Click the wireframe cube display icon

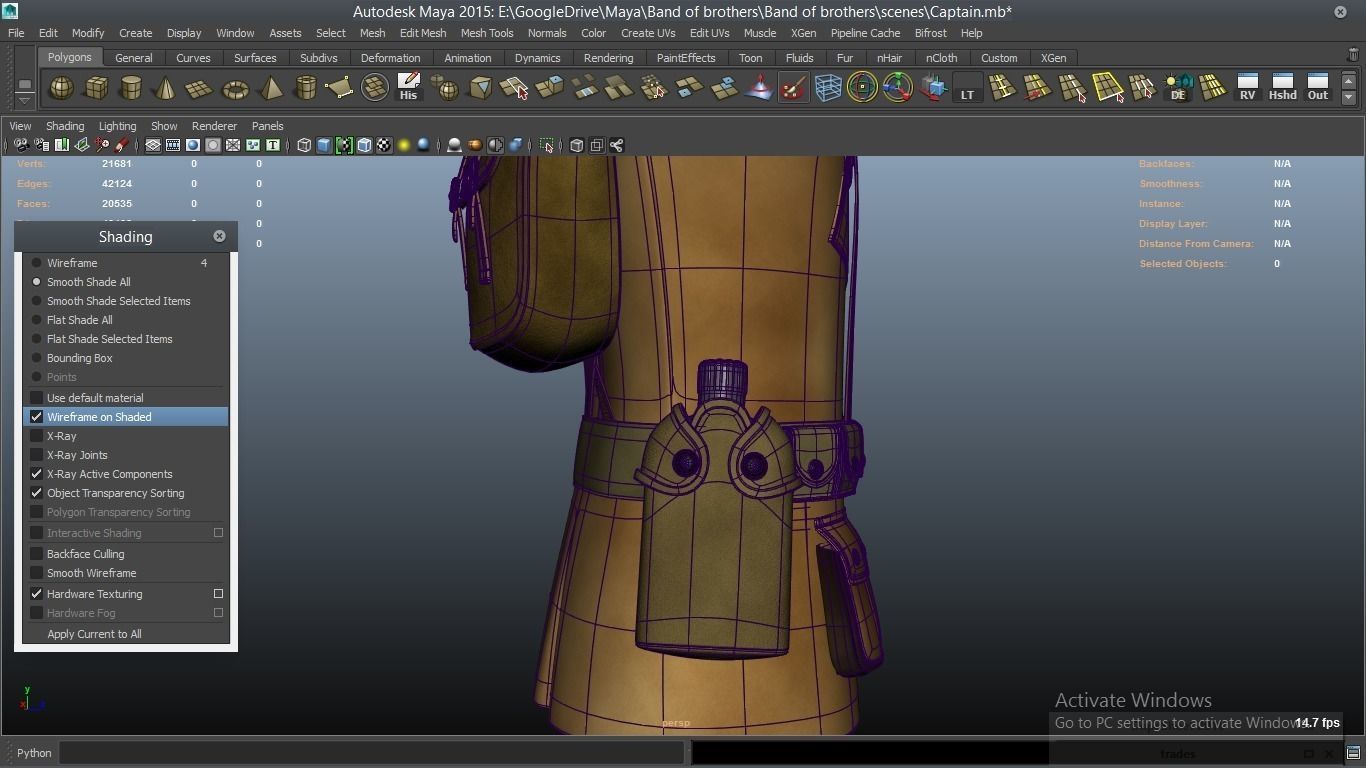pyautogui.click(x=304, y=145)
